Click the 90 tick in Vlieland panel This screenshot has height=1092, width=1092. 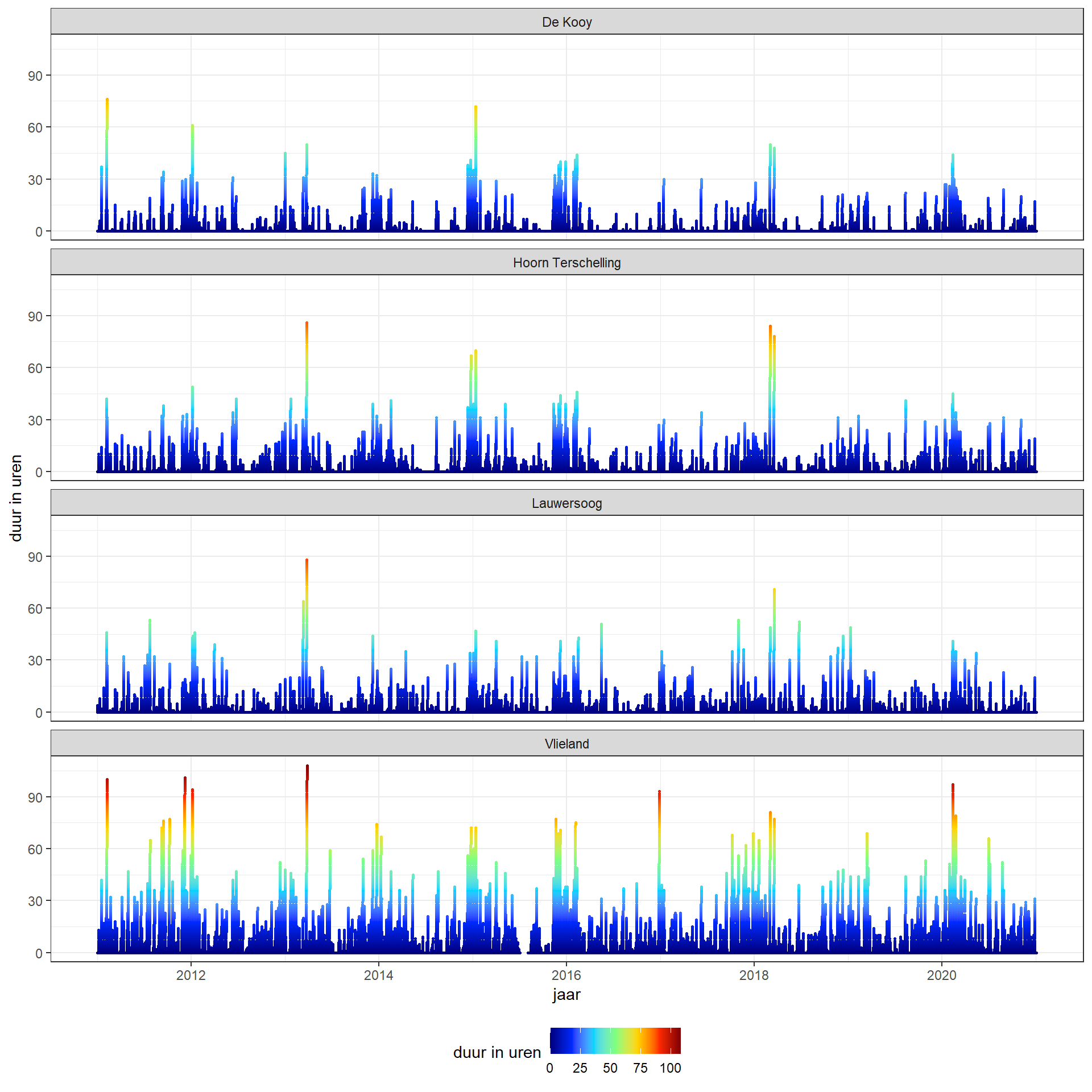click(35, 797)
